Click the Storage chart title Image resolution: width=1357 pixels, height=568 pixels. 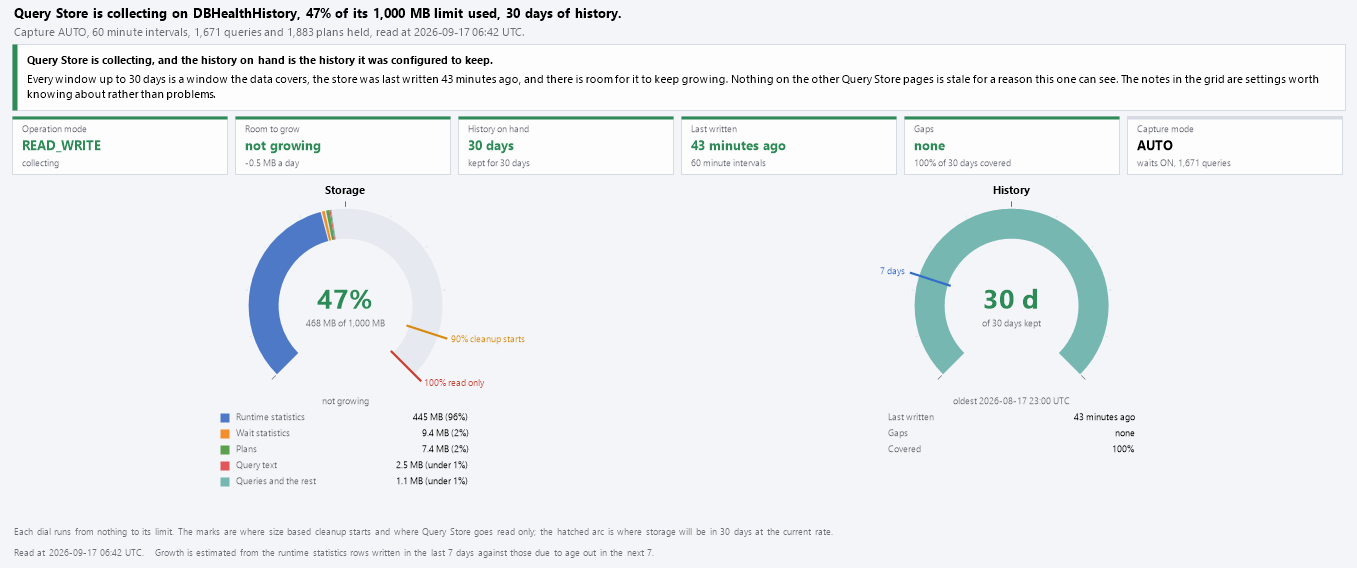point(345,190)
